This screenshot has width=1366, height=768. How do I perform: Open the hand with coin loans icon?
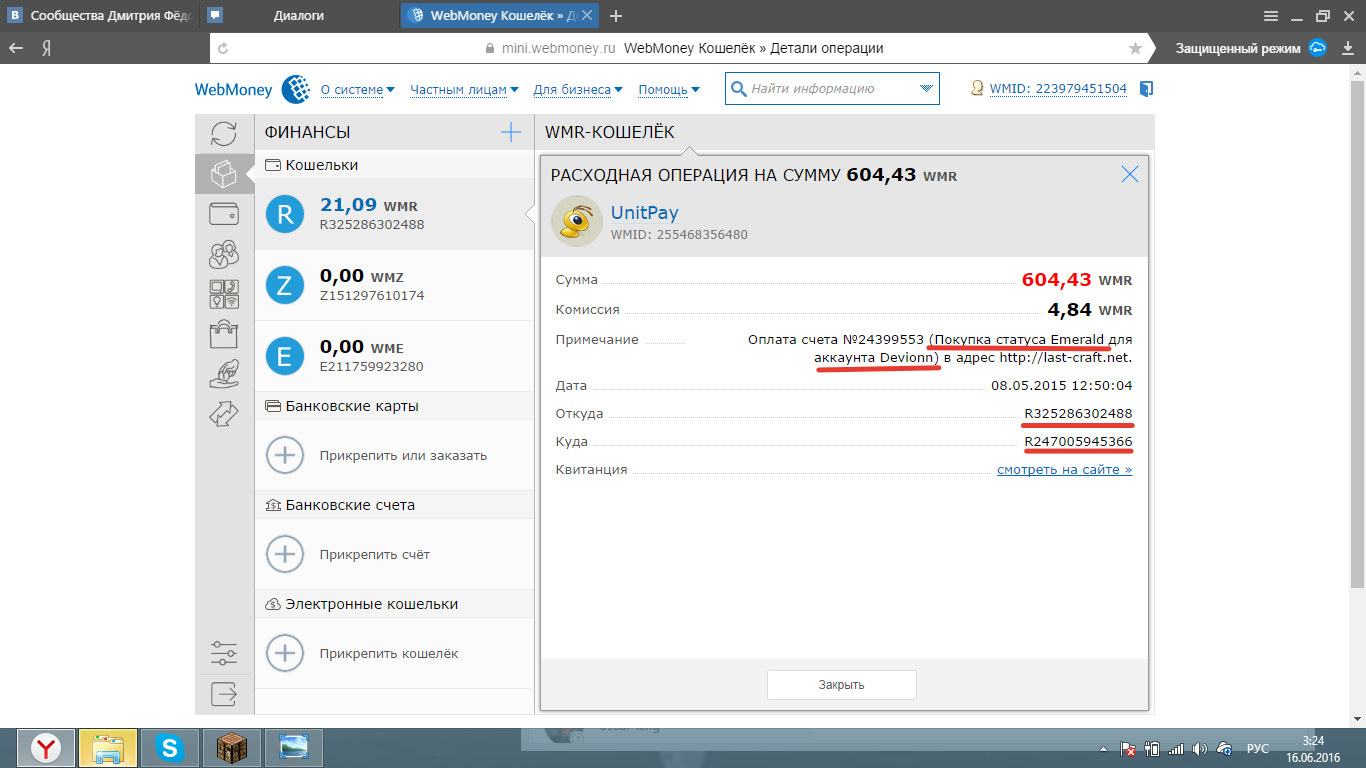[224, 373]
